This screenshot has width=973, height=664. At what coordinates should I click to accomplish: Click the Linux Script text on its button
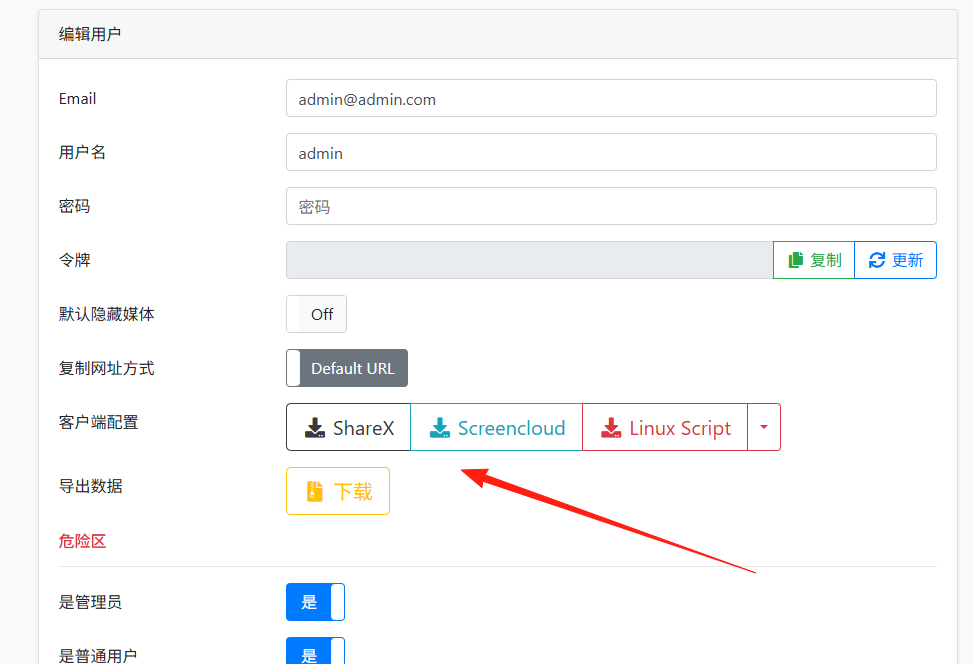[x=680, y=429]
